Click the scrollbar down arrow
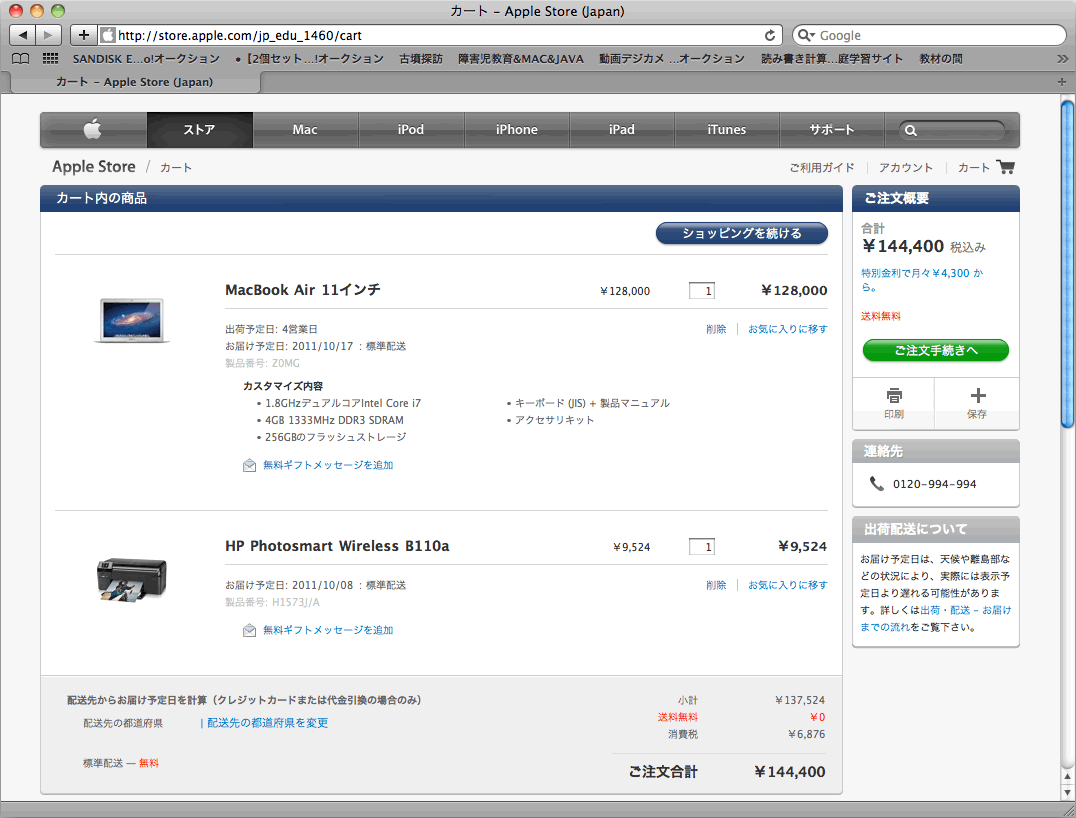 point(1066,793)
